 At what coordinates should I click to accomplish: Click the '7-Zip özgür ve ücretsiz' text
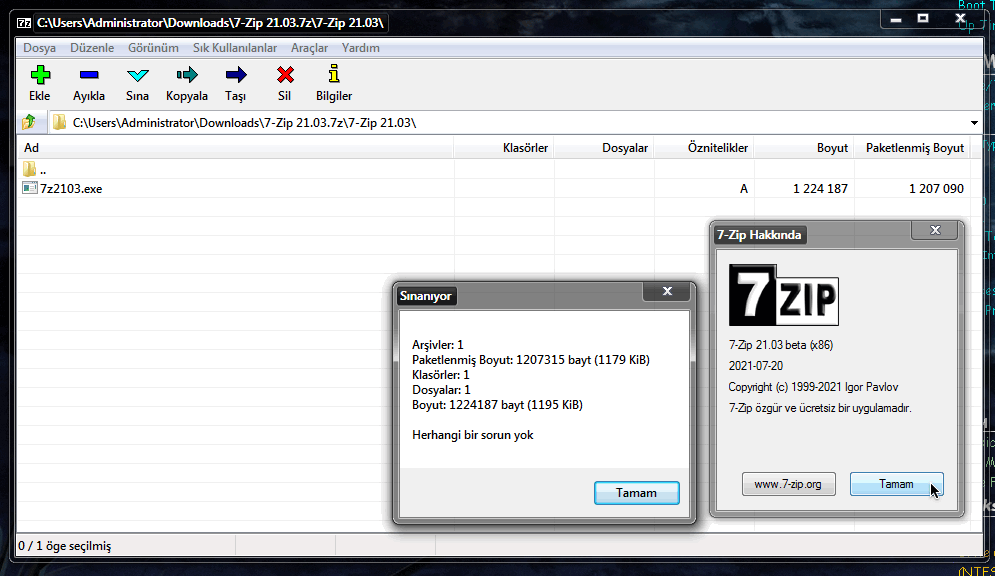(820, 408)
